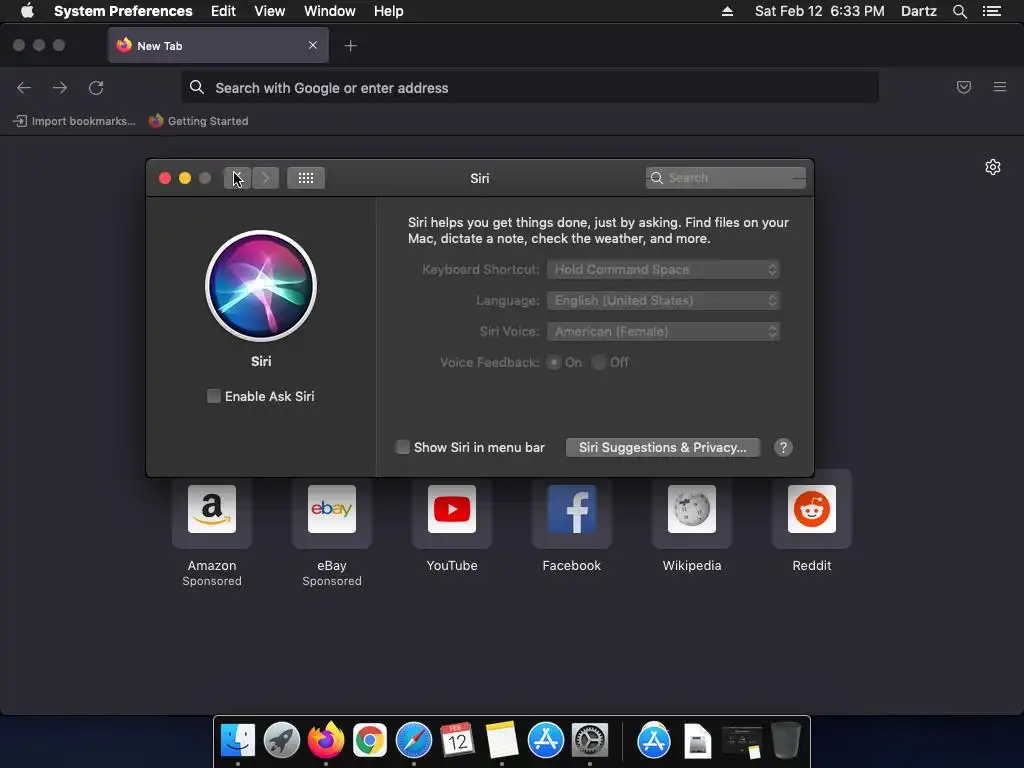Click the eject icon in menu bar
This screenshot has height=768, width=1024.
click(x=727, y=11)
